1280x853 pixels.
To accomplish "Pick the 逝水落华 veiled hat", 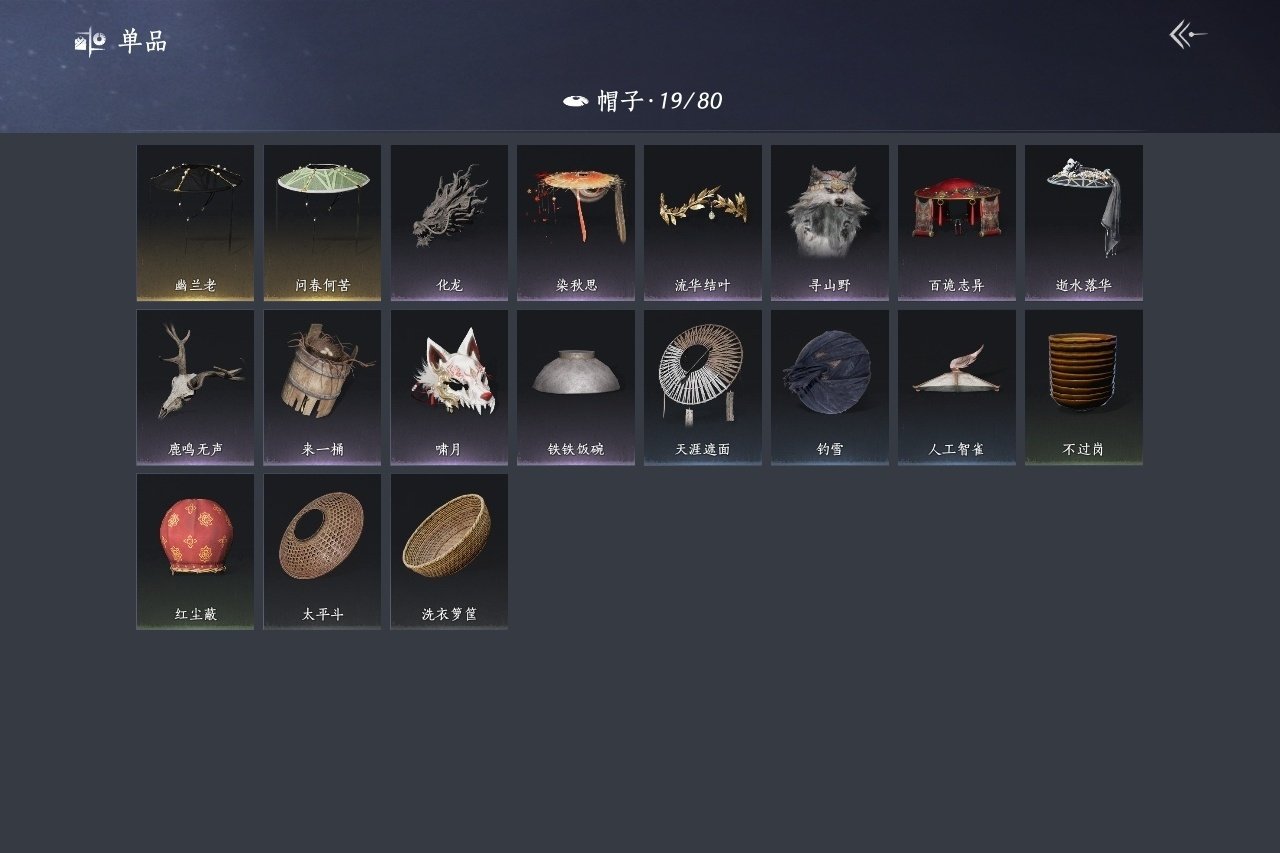I will (1084, 223).
